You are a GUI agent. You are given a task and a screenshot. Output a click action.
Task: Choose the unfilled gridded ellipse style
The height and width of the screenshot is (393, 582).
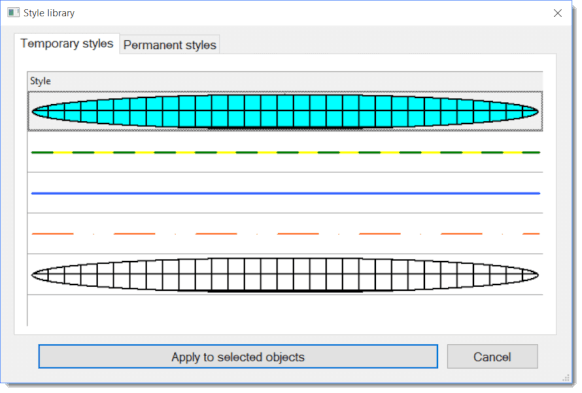[x=285, y=275]
